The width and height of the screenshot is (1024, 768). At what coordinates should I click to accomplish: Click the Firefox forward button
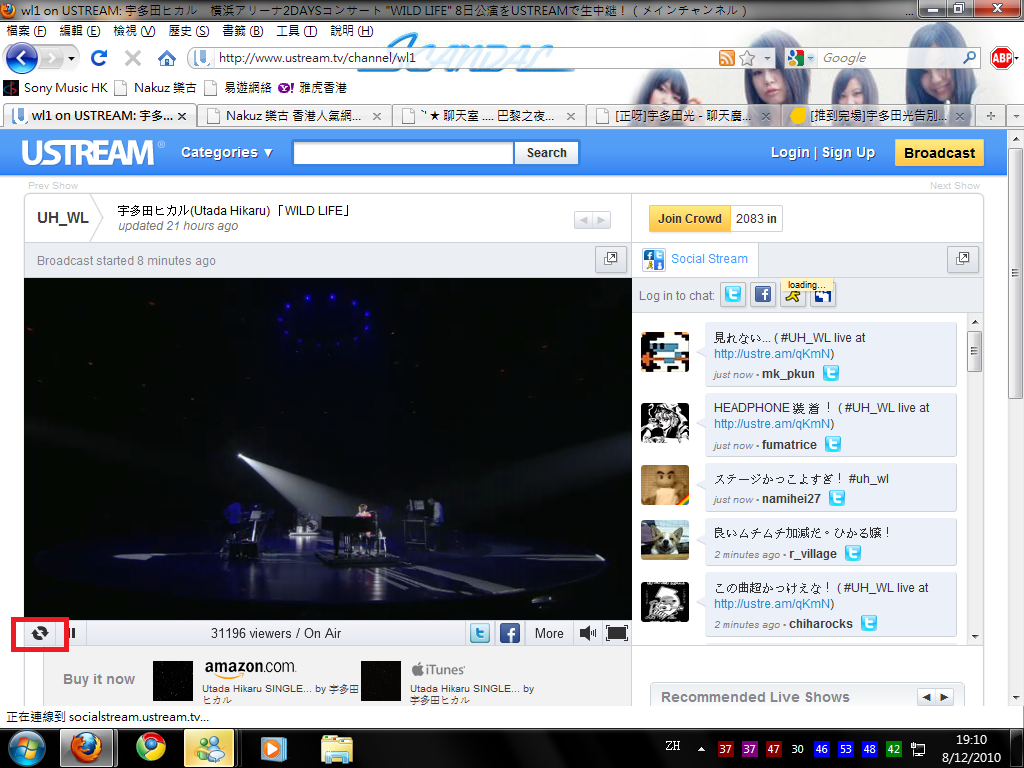click(52, 58)
